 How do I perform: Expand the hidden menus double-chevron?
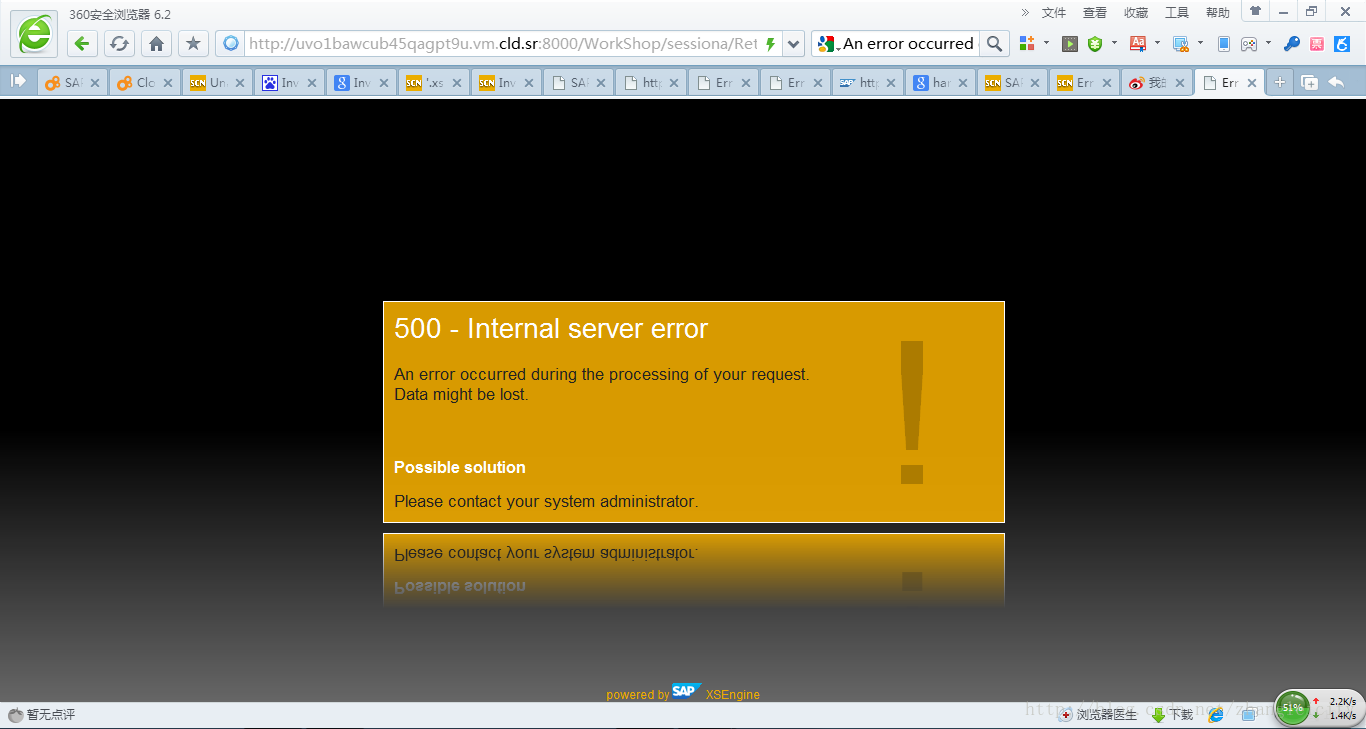[x=1025, y=12]
